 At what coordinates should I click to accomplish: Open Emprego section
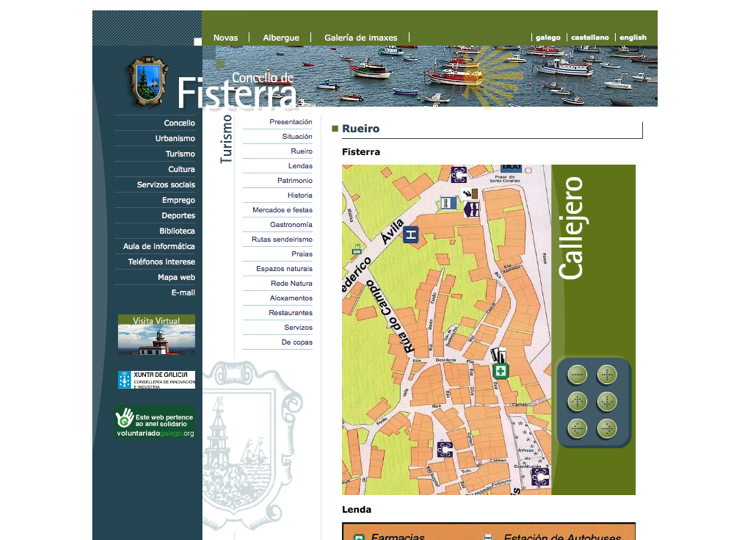pos(178,200)
